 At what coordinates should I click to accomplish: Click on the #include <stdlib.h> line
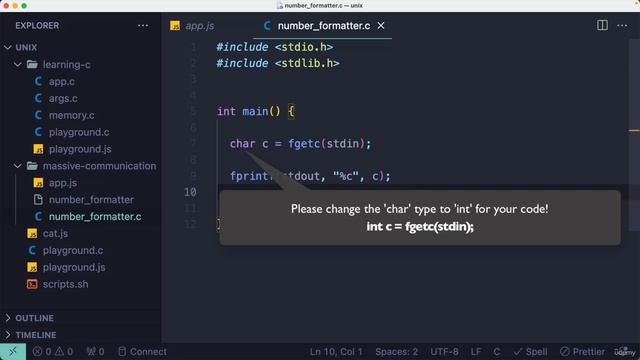(x=278, y=63)
